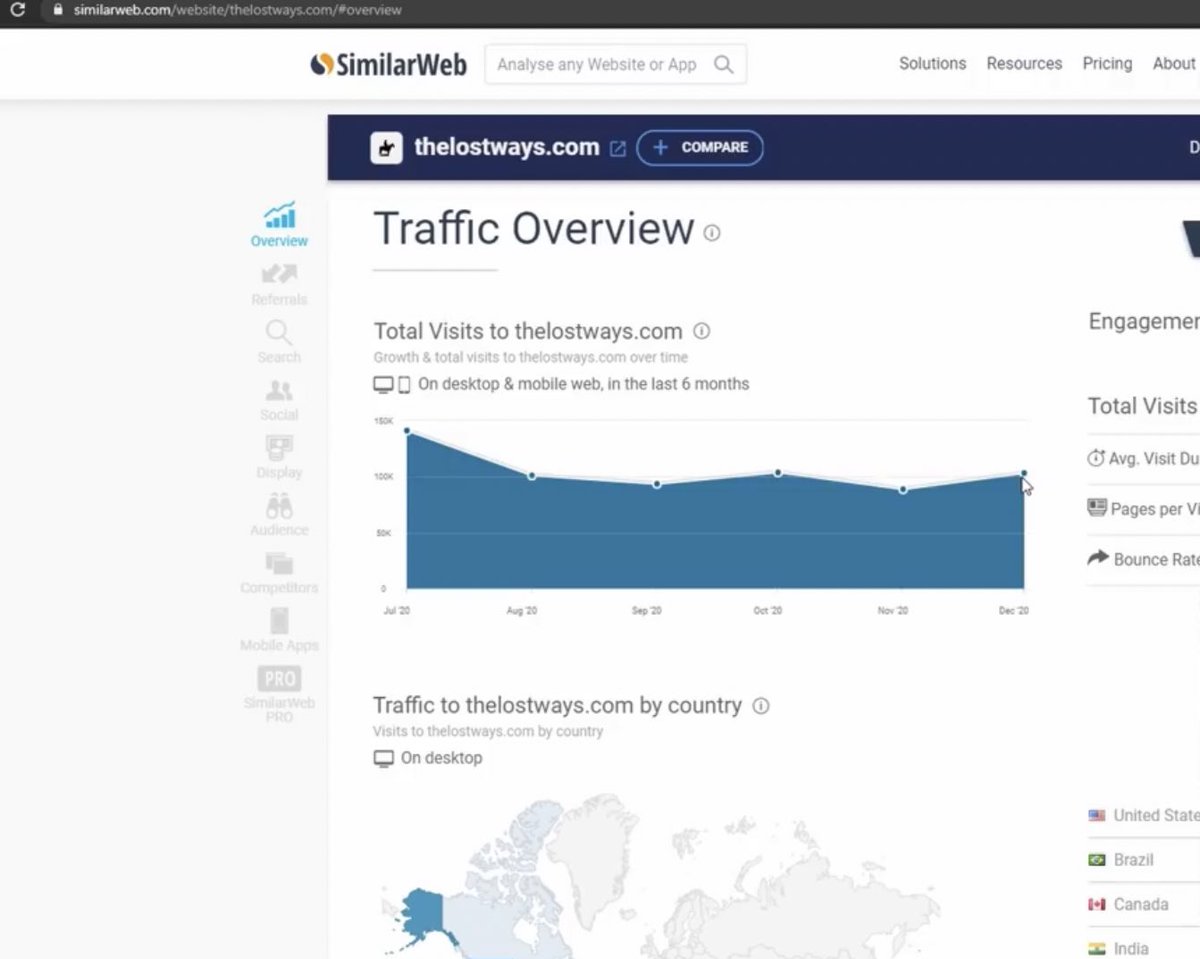This screenshot has height=959, width=1200.
Task: Click the mobile device icon above the chart
Action: point(404,384)
